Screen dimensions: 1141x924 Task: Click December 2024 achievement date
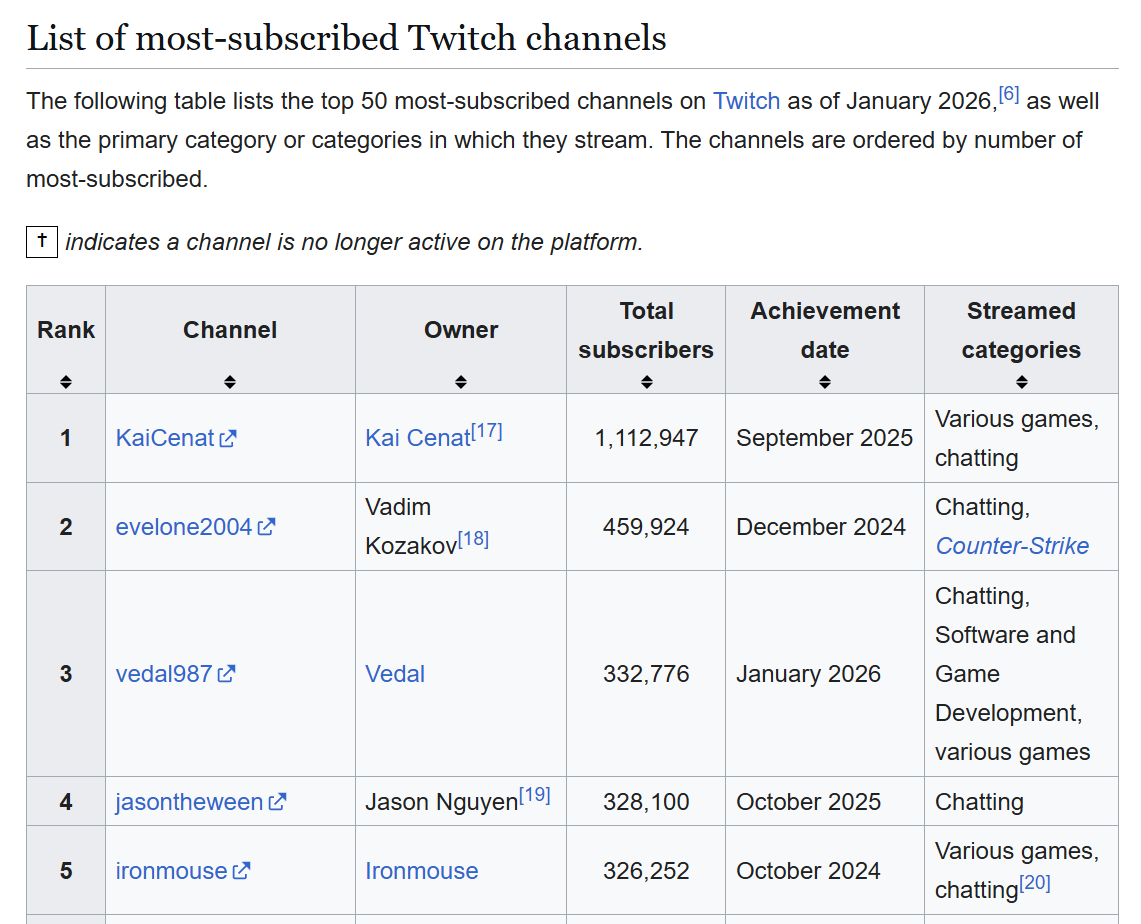821,527
